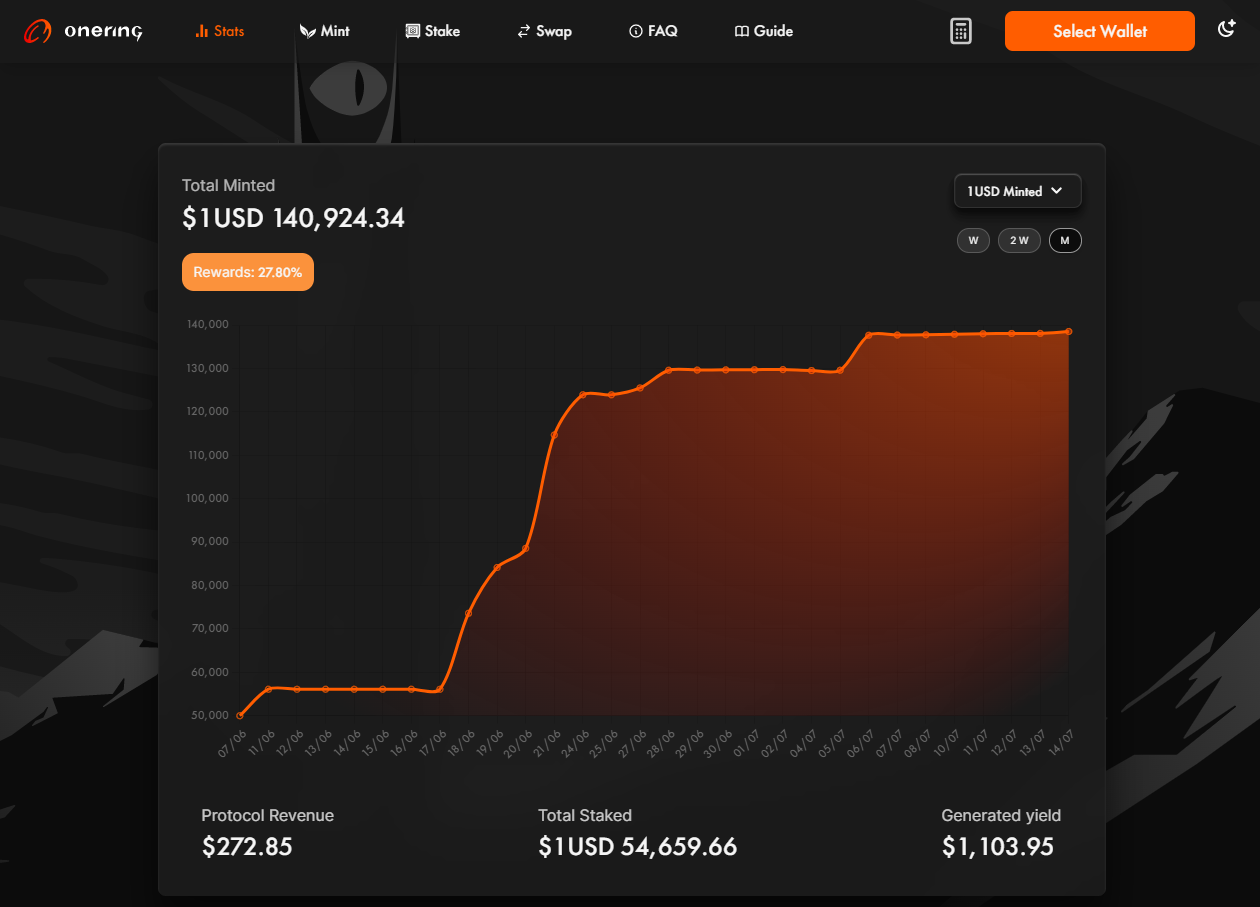Image resolution: width=1260 pixels, height=907 pixels.
Task: Click the last data point at 14/07
Action: pyautogui.click(x=1069, y=331)
